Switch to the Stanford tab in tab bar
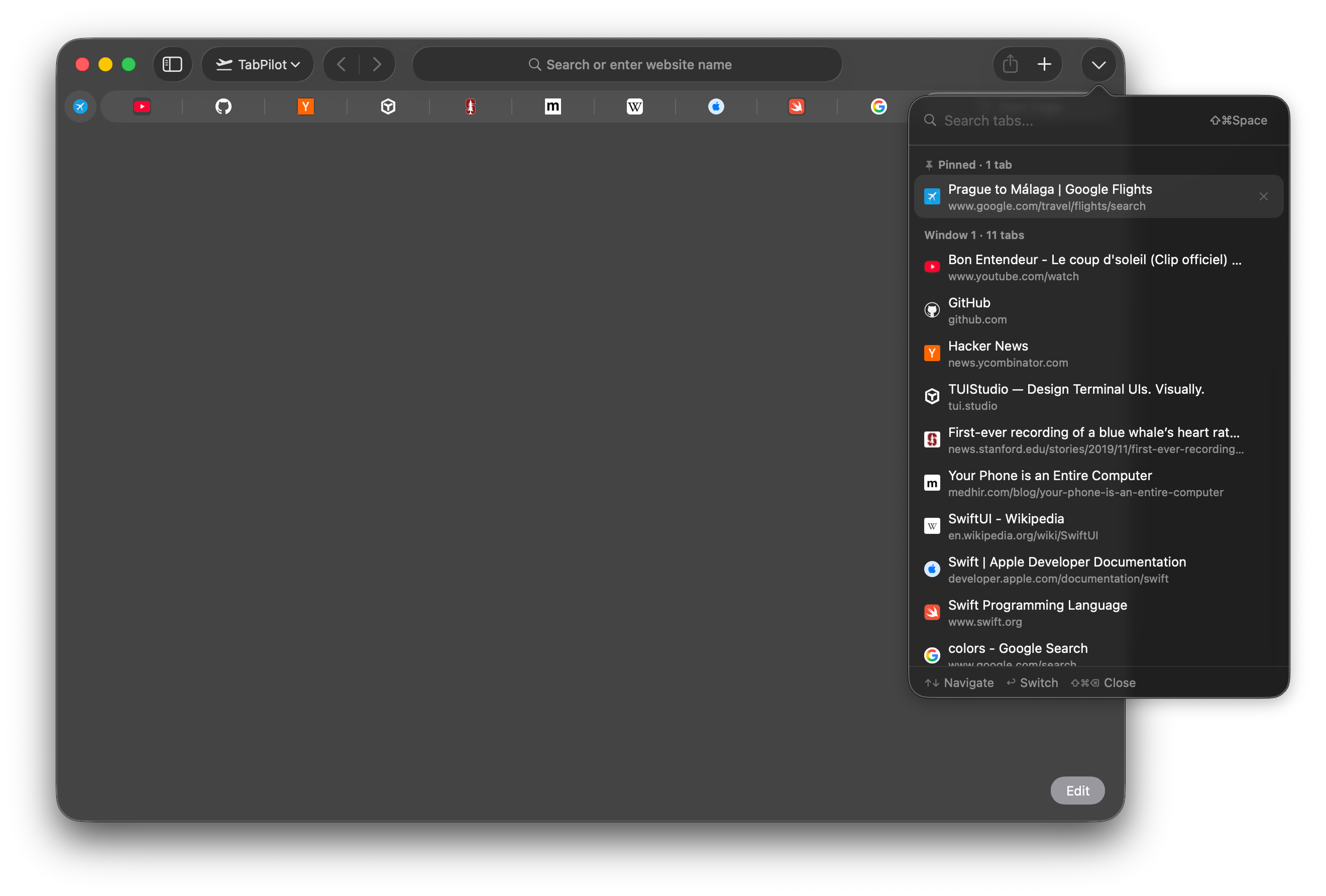This screenshot has width=1326, height=896. click(x=470, y=106)
